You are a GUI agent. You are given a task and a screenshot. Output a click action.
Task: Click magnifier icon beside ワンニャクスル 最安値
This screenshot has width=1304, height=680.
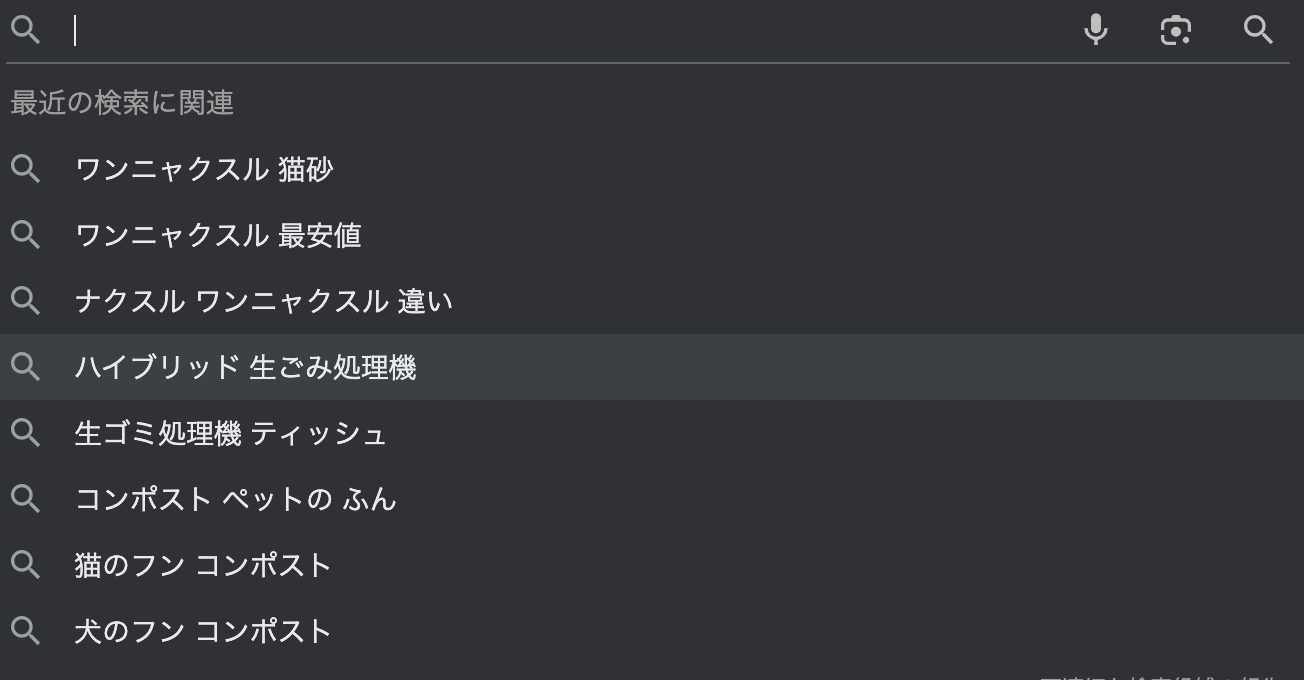coord(25,235)
